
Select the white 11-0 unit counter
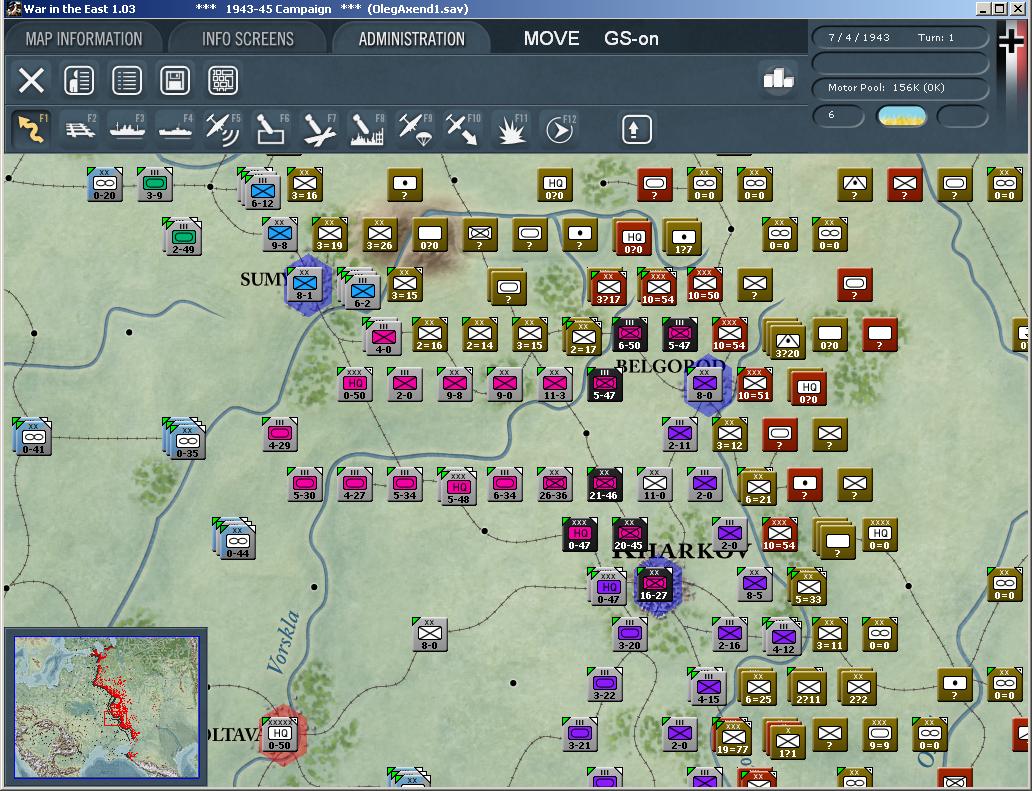tap(654, 485)
